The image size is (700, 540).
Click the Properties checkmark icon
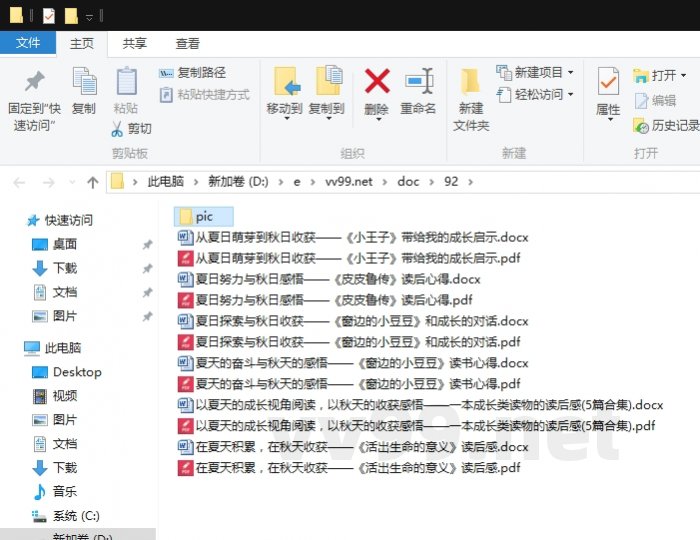pos(608,81)
